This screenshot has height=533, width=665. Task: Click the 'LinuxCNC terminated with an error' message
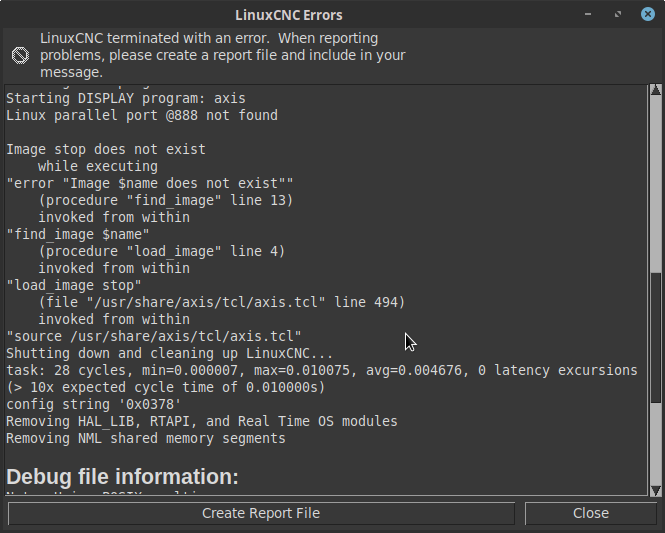point(223,55)
